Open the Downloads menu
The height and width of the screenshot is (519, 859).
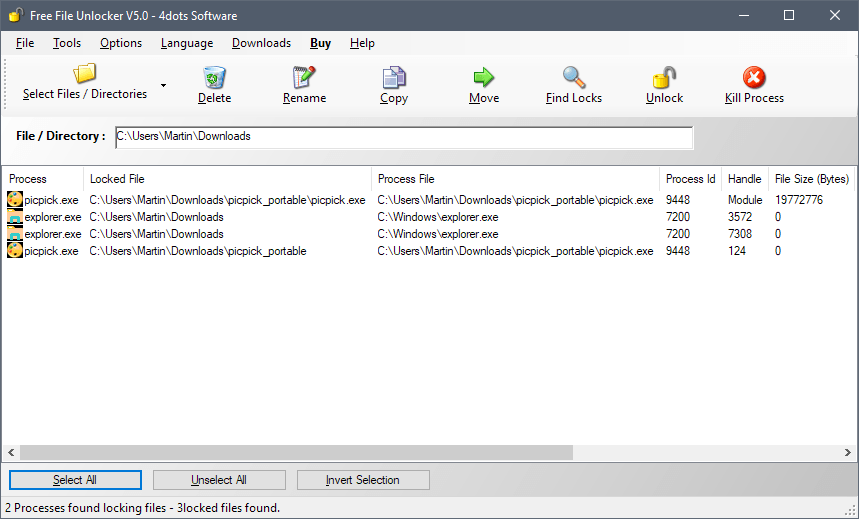point(261,43)
